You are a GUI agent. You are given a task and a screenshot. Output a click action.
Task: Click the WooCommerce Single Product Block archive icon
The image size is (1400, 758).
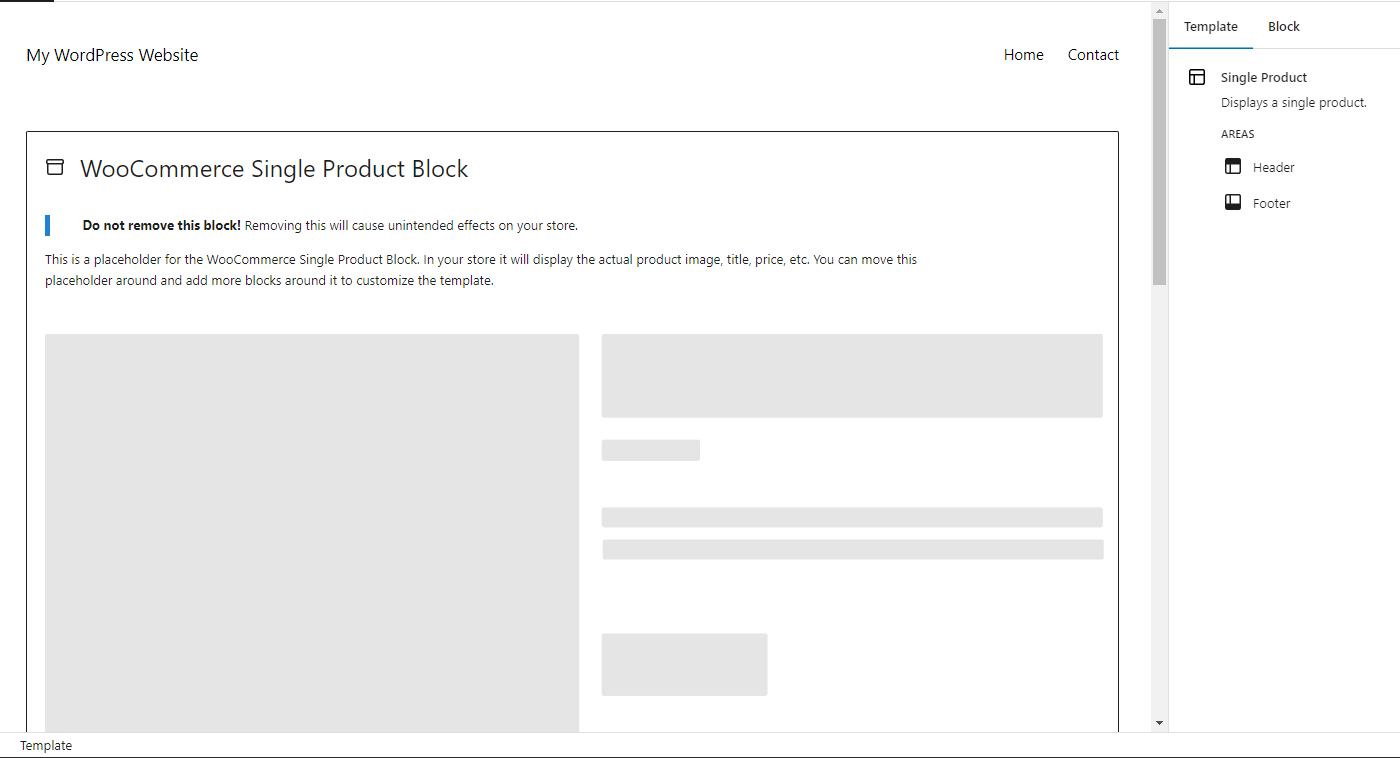pos(55,168)
